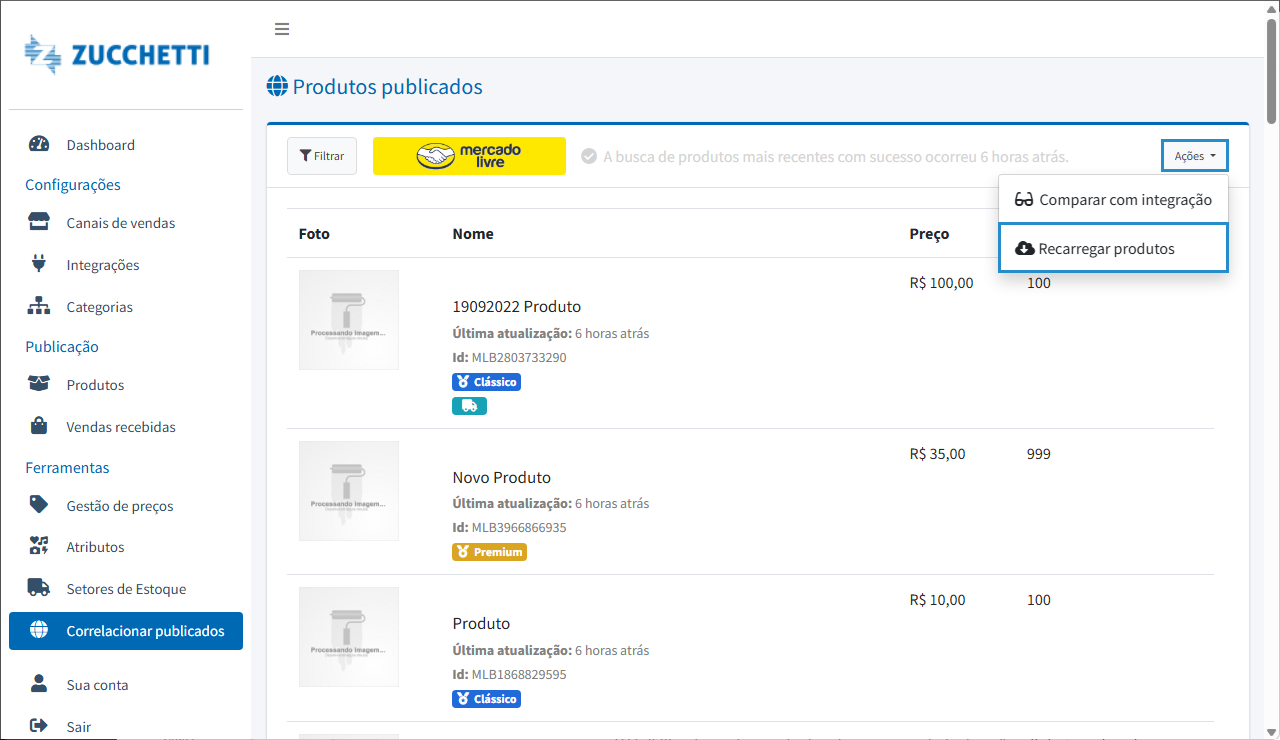Click the teal shipping truck badge
Viewport: 1280px width, 740px height.
[469, 406]
